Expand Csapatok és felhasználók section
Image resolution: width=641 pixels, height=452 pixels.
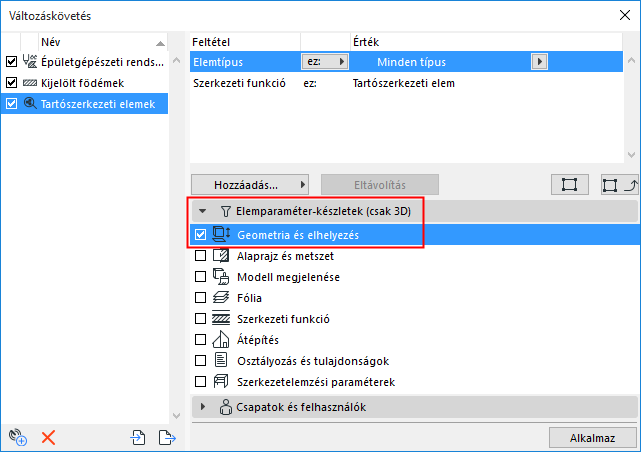click(203, 407)
